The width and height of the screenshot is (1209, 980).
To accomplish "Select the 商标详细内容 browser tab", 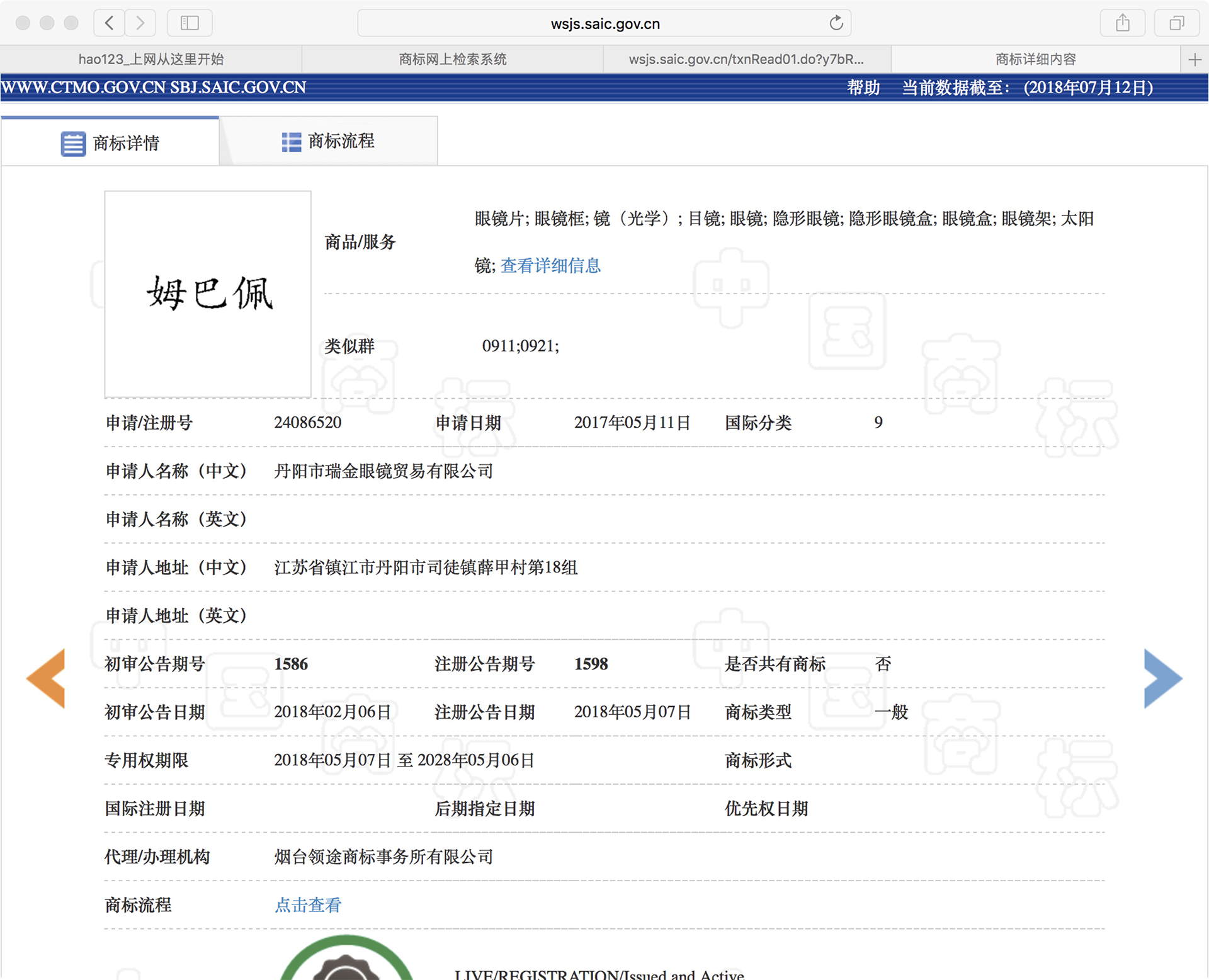I will (1036, 59).
